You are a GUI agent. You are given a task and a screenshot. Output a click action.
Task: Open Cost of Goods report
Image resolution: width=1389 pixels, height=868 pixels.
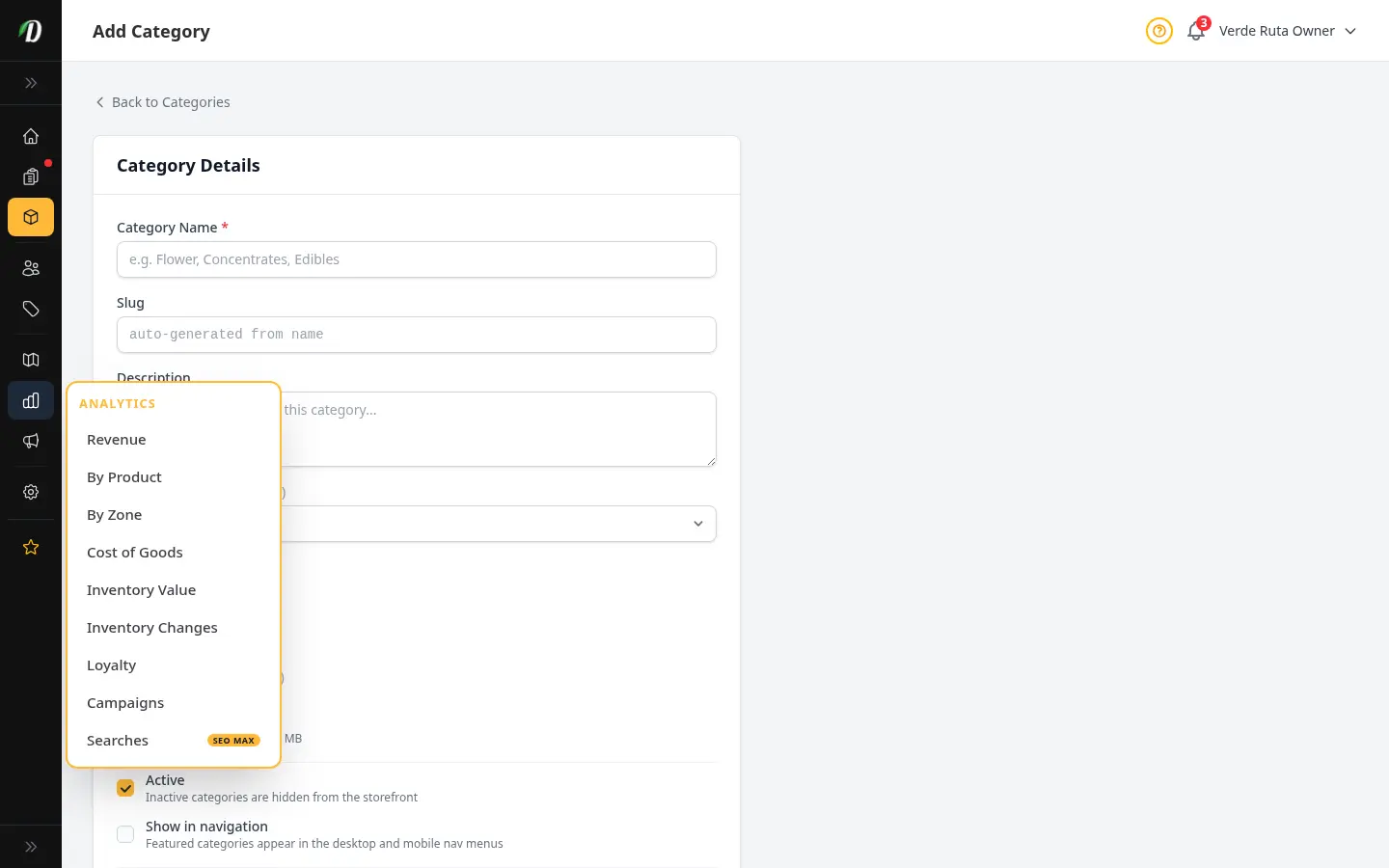[x=174, y=553]
